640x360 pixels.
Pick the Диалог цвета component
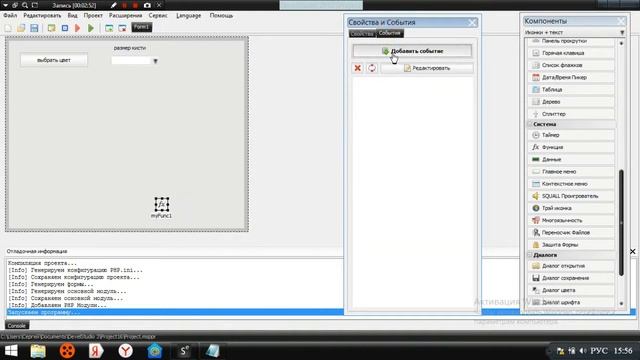(571, 290)
